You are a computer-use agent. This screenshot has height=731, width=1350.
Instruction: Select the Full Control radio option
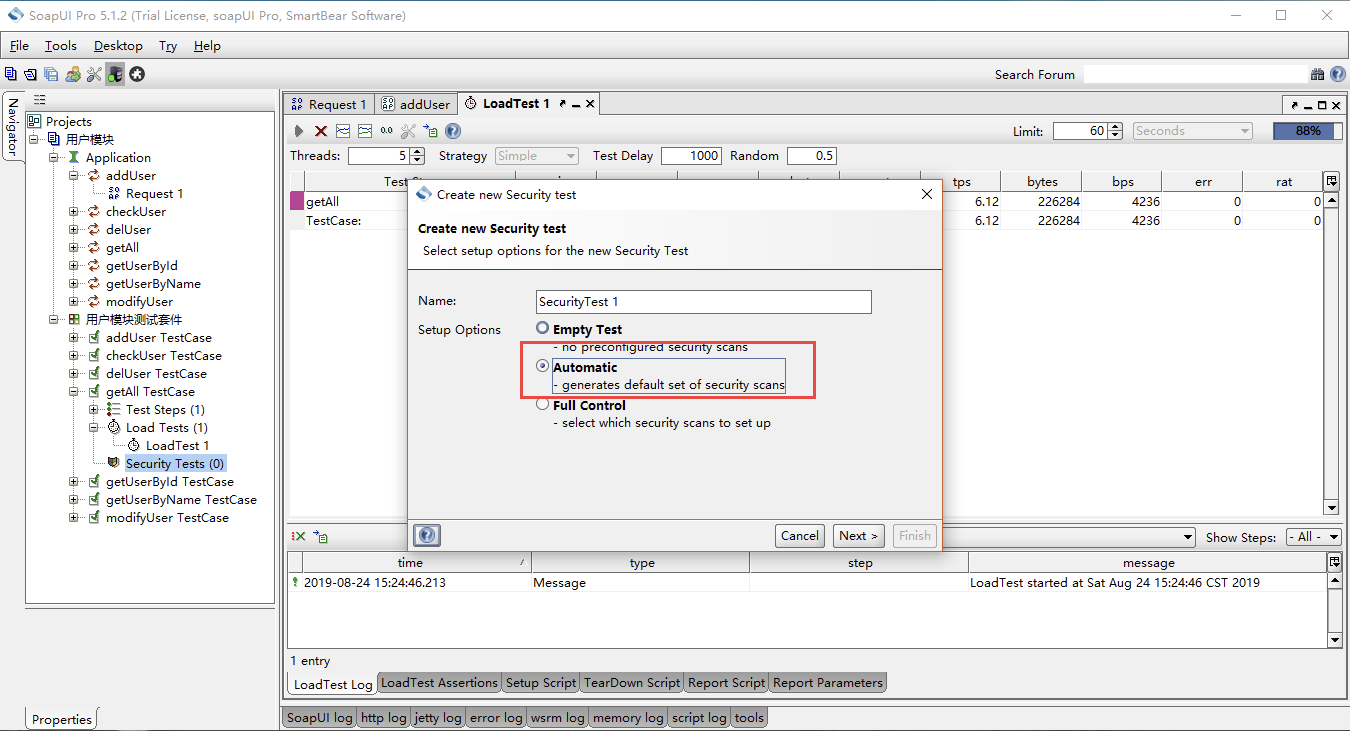click(543, 404)
